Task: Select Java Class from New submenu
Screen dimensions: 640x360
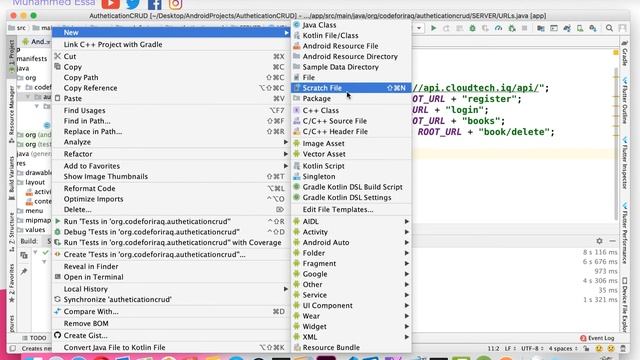Action: click(x=351, y=25)
